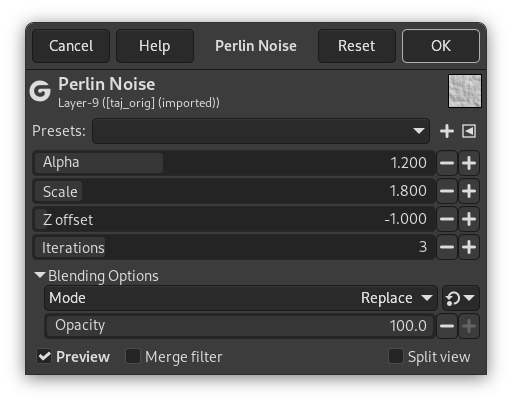
Task: Click the layer preview thumbnail
Action: pos(465,91)
